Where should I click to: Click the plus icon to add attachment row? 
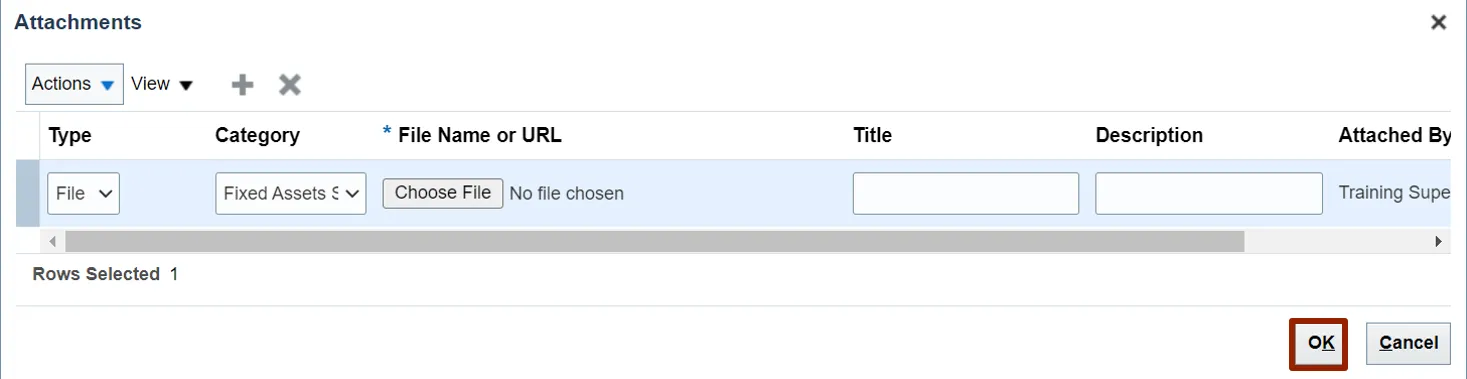tap(242, 85)
